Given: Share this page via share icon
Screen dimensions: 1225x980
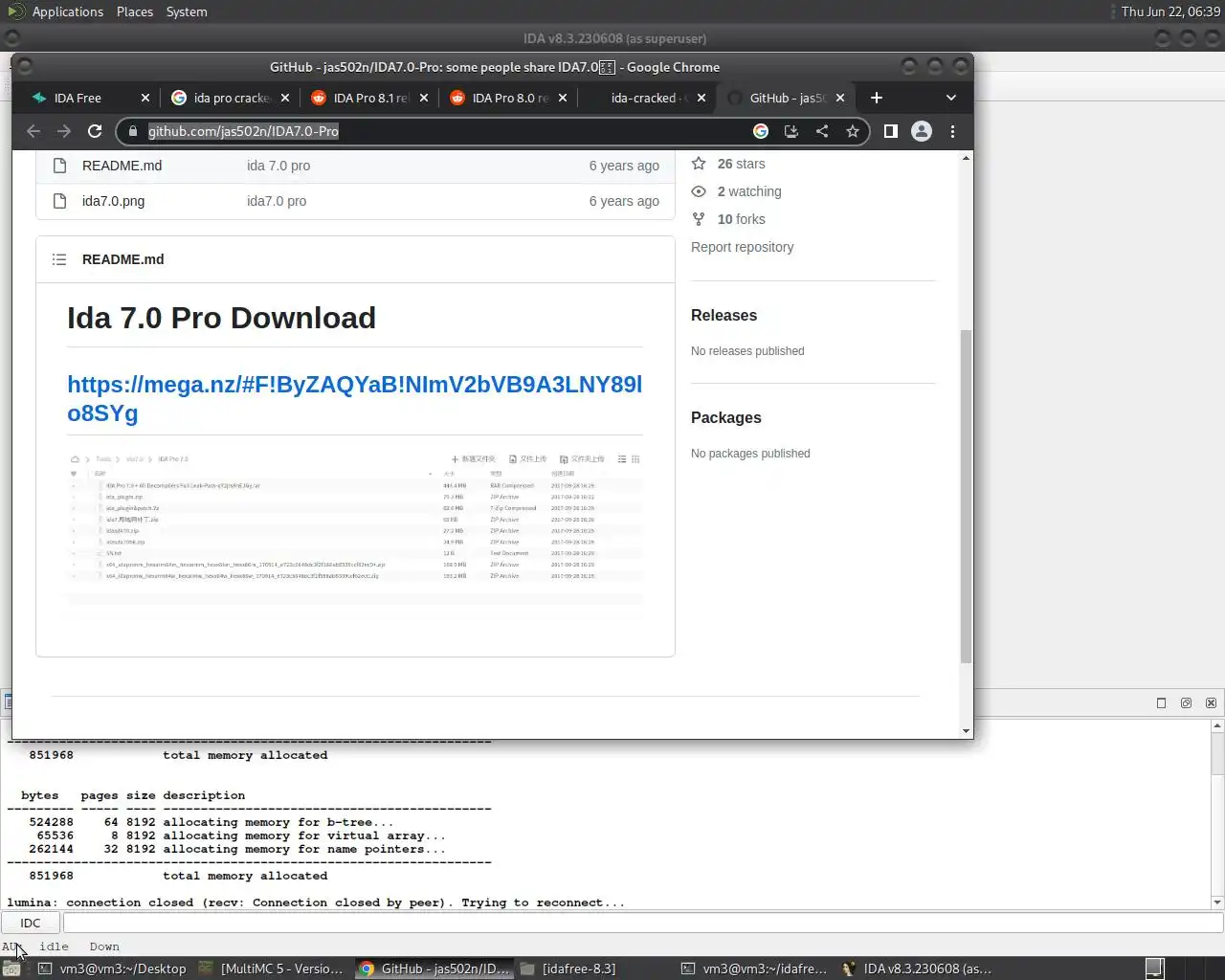Looking at the screenshot, I should pos(822,131).
